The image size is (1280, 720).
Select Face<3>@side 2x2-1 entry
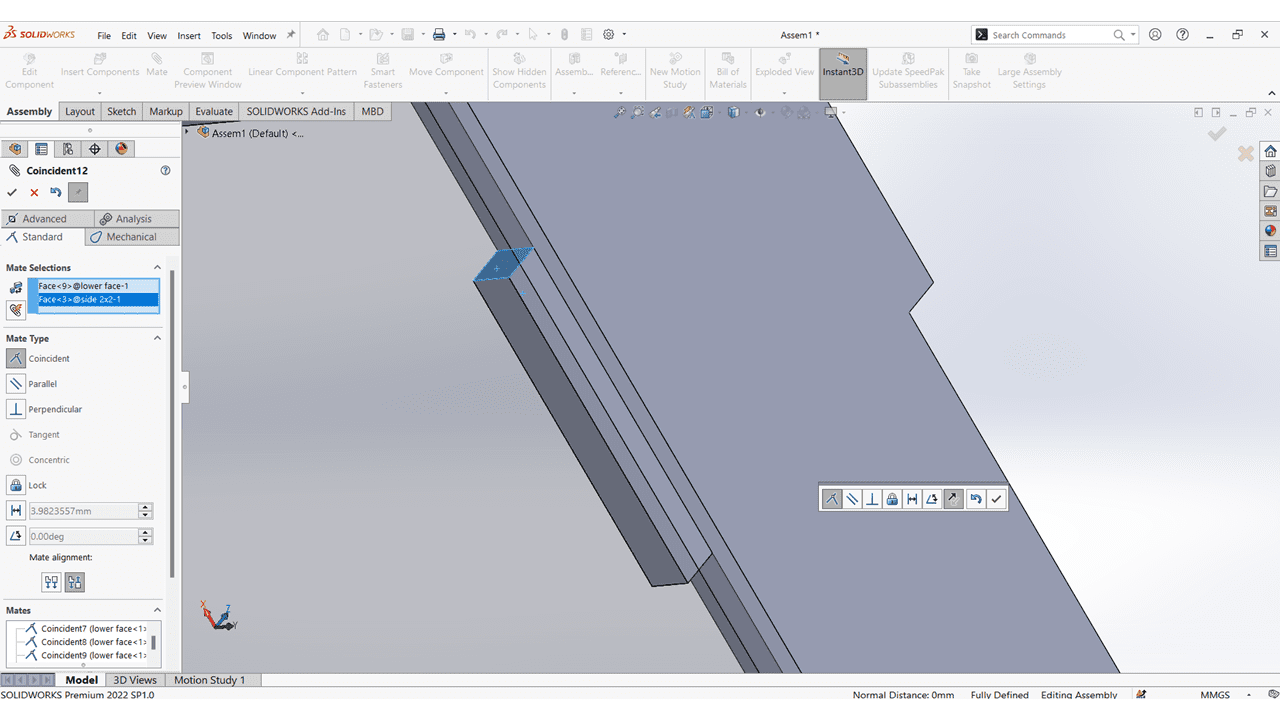[x=97, y=299]
